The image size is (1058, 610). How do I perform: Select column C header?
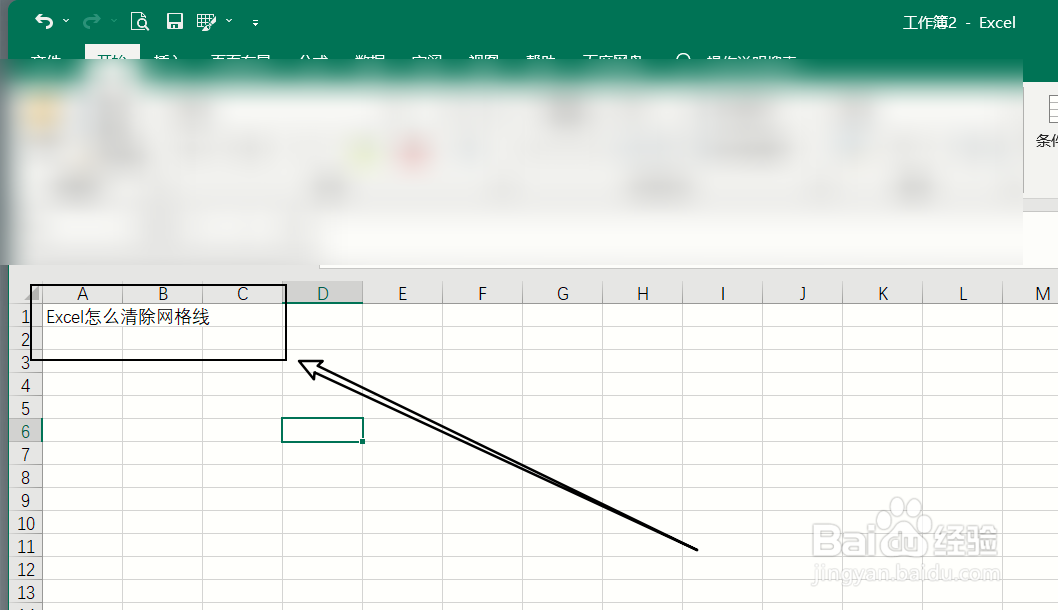(243, 294)
